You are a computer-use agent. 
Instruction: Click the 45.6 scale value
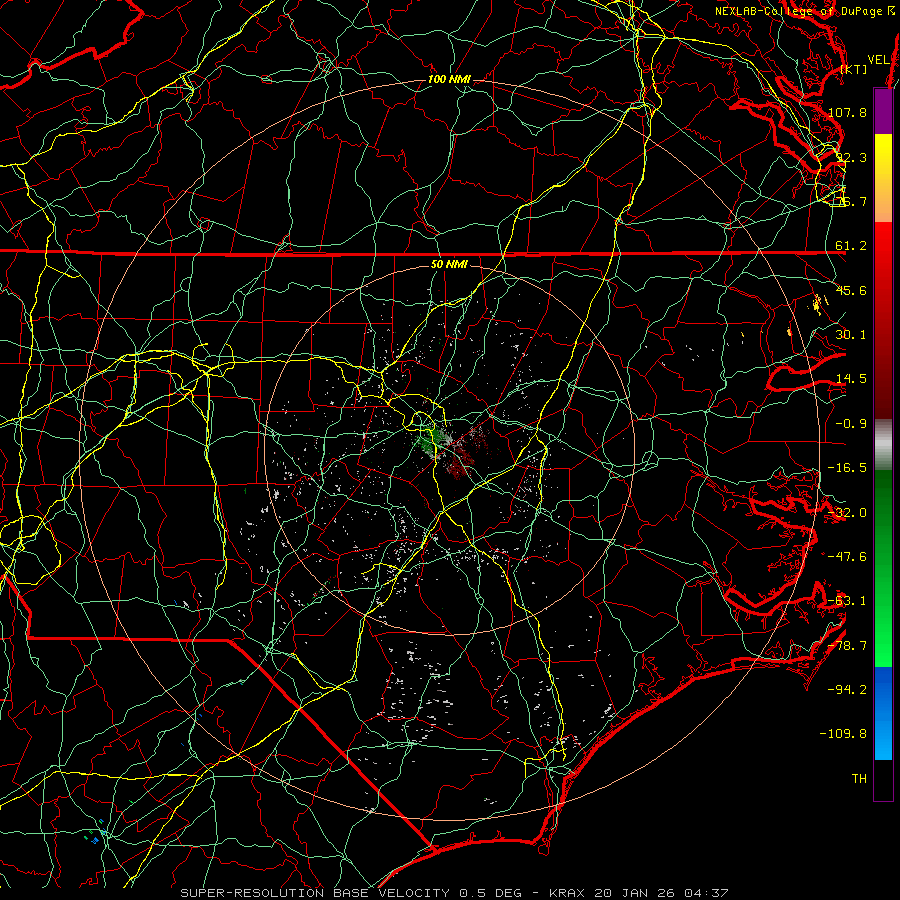[851, 290]
